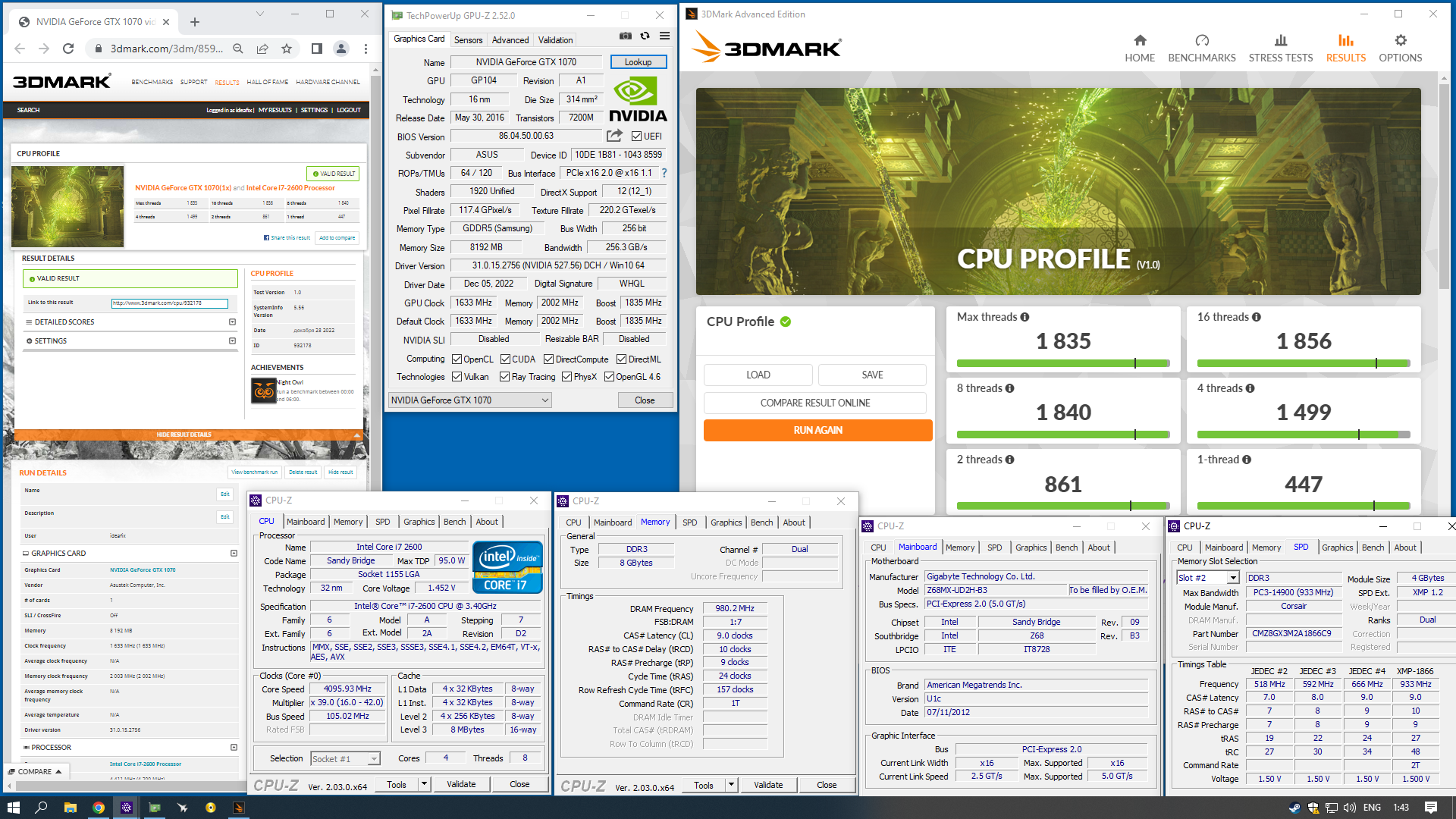1456x819 pixels.
Task: Toggle the DirectML checkbox
Action: point(621,359)
